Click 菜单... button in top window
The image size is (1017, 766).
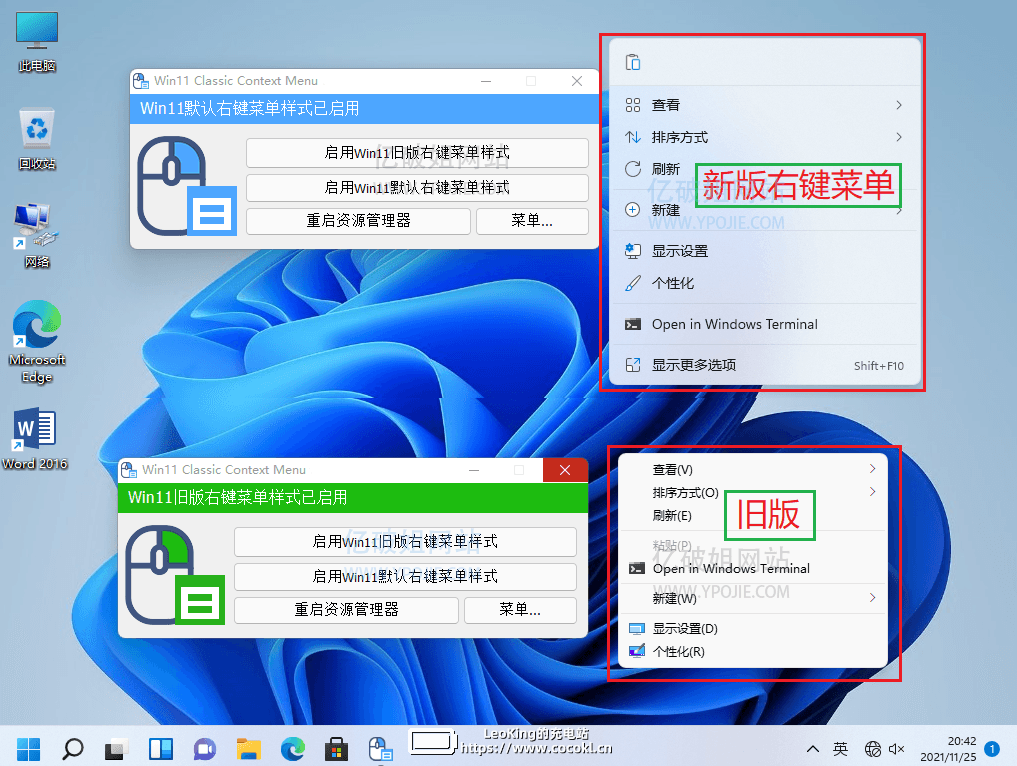point(532,221)
